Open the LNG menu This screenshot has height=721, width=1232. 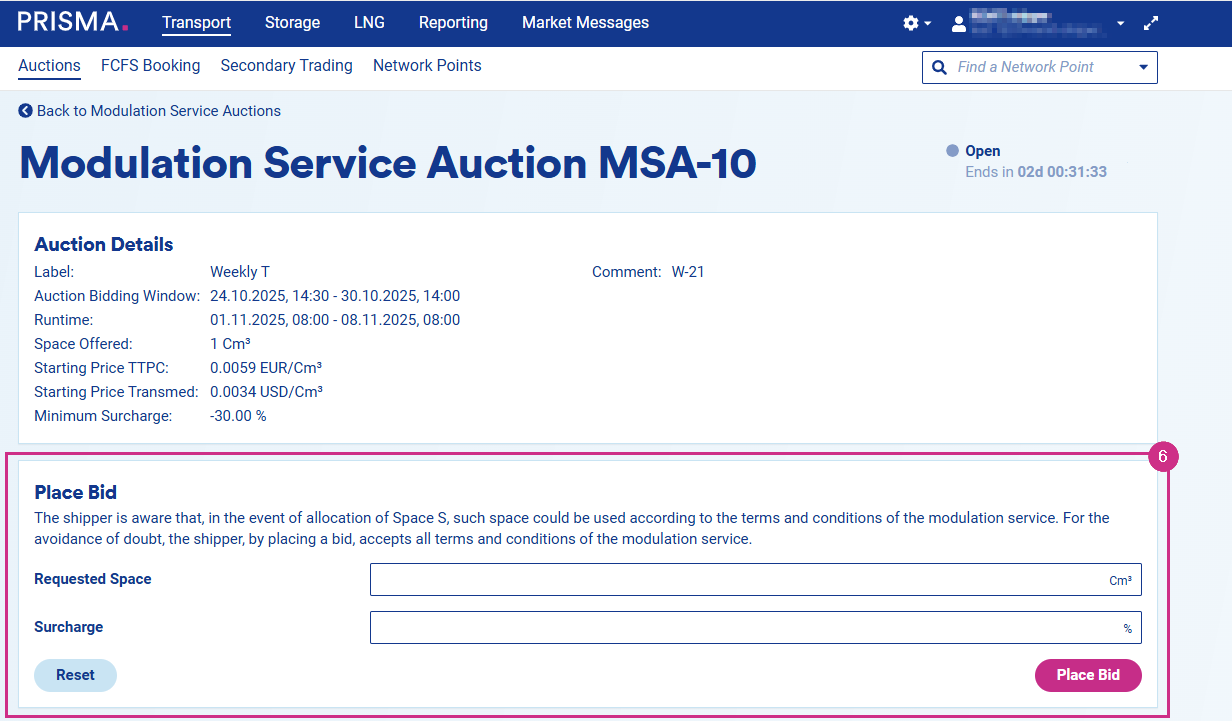369,23
